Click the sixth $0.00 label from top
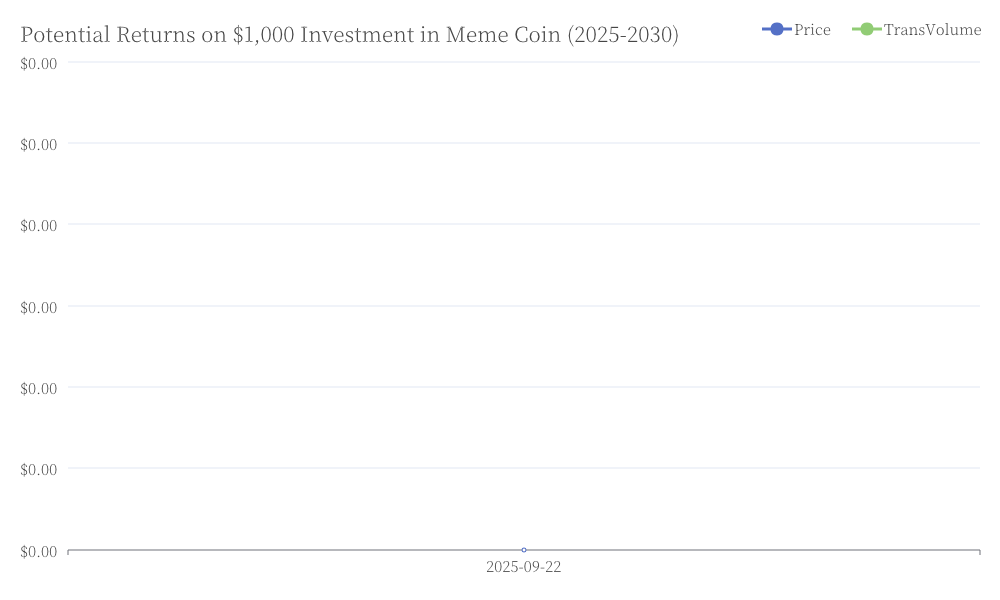This screenshot has height=600, width=1000. 39,469
